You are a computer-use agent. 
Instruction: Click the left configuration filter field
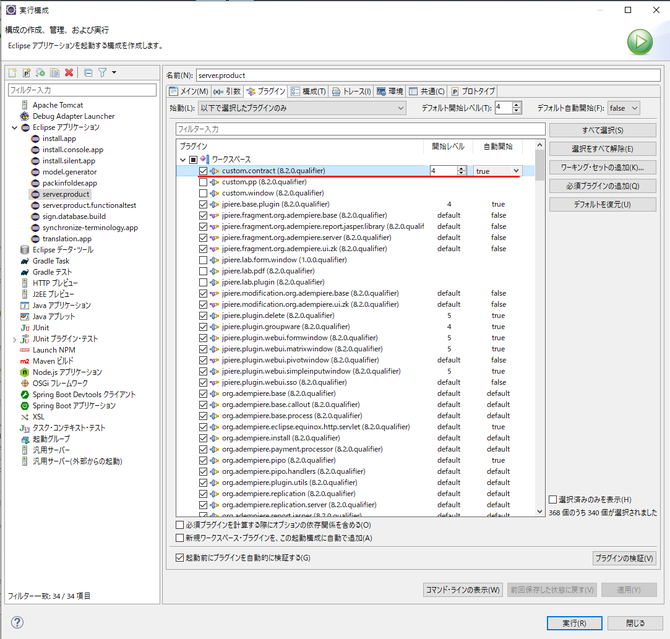[x=82, y=90]
